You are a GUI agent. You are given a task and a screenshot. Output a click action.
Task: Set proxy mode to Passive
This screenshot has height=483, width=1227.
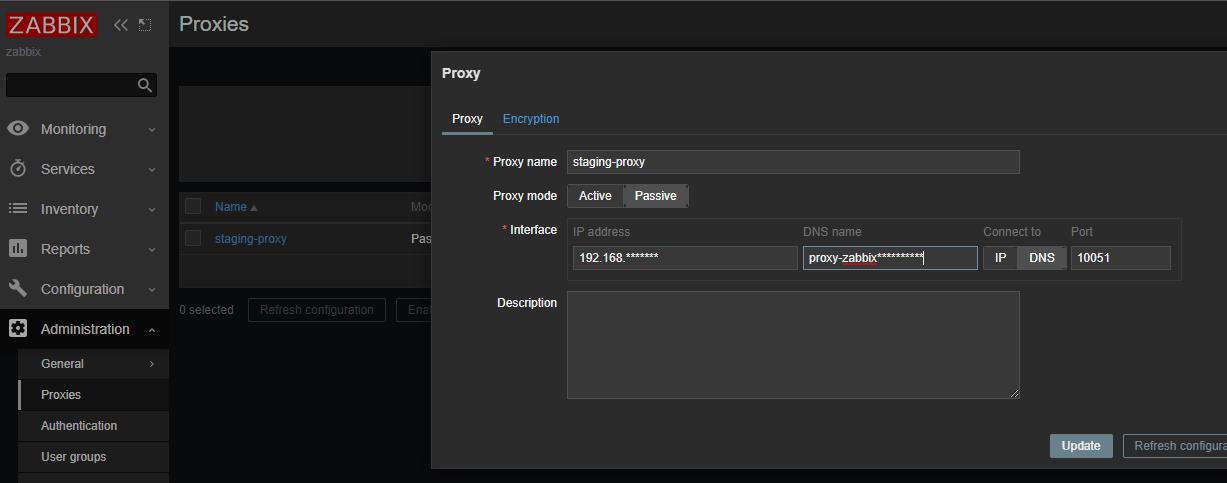[656, 196]
